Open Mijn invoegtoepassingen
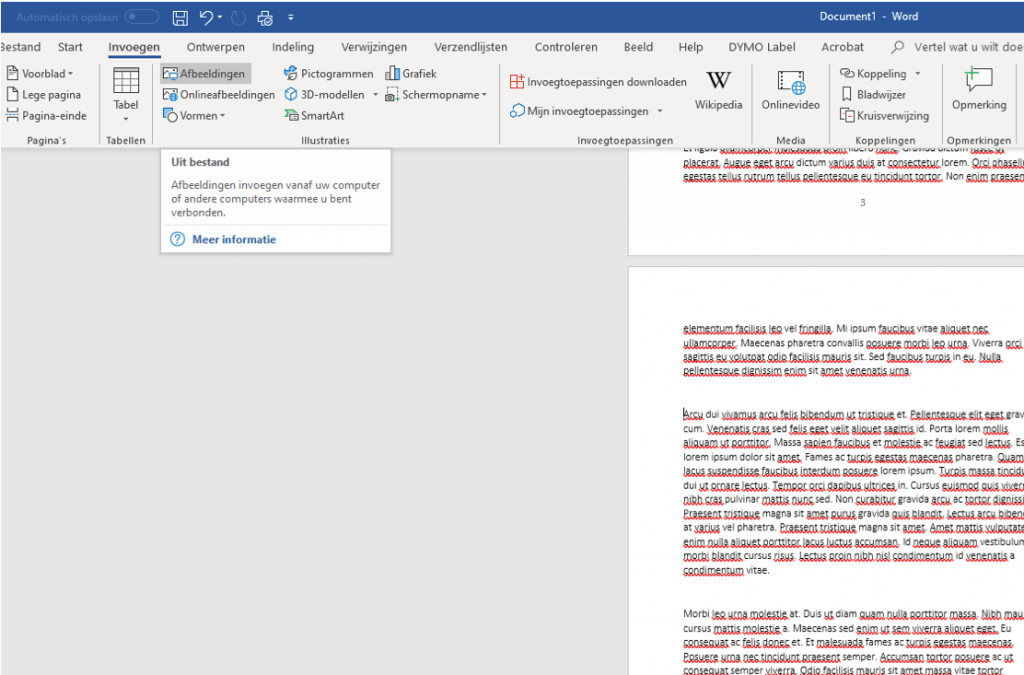The width and height of the screenshot is (1024, 675). (x=579, y=111)
